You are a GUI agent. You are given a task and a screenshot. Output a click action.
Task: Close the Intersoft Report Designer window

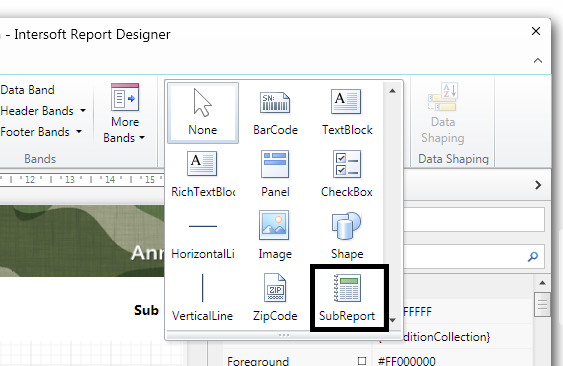tap(536, 31)
